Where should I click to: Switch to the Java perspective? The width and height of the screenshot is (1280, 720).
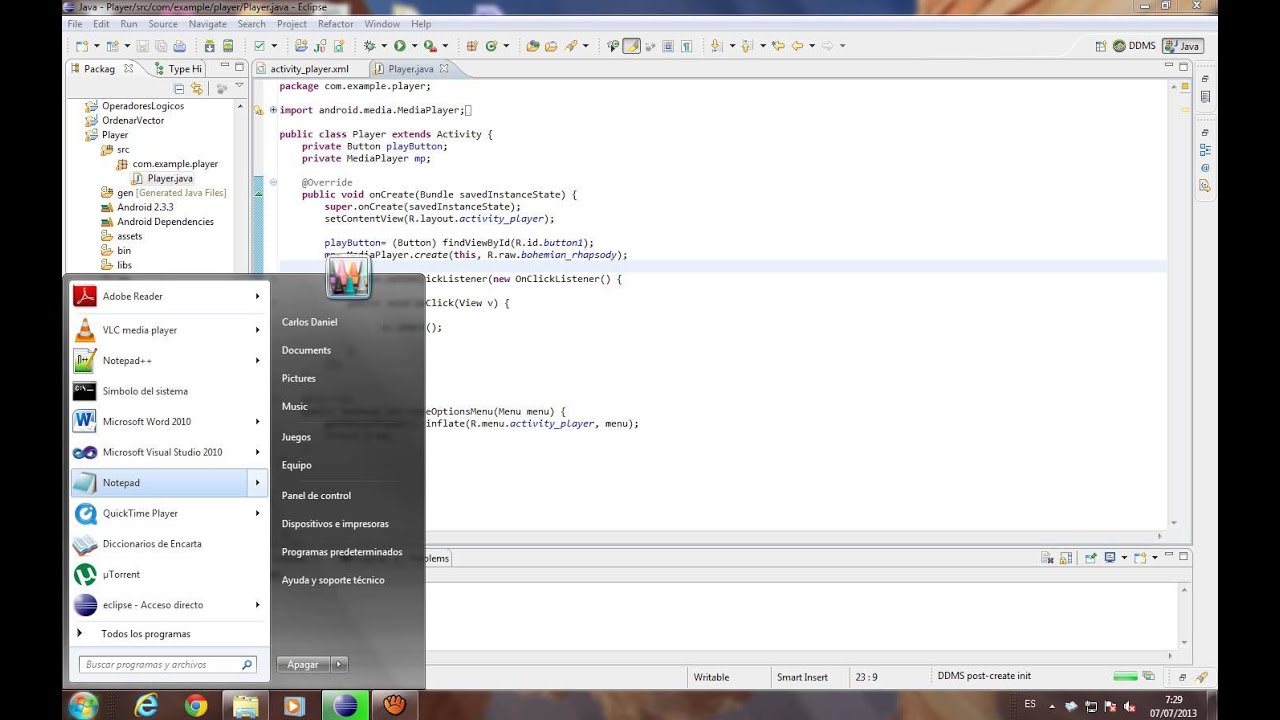coord(1183,45)
